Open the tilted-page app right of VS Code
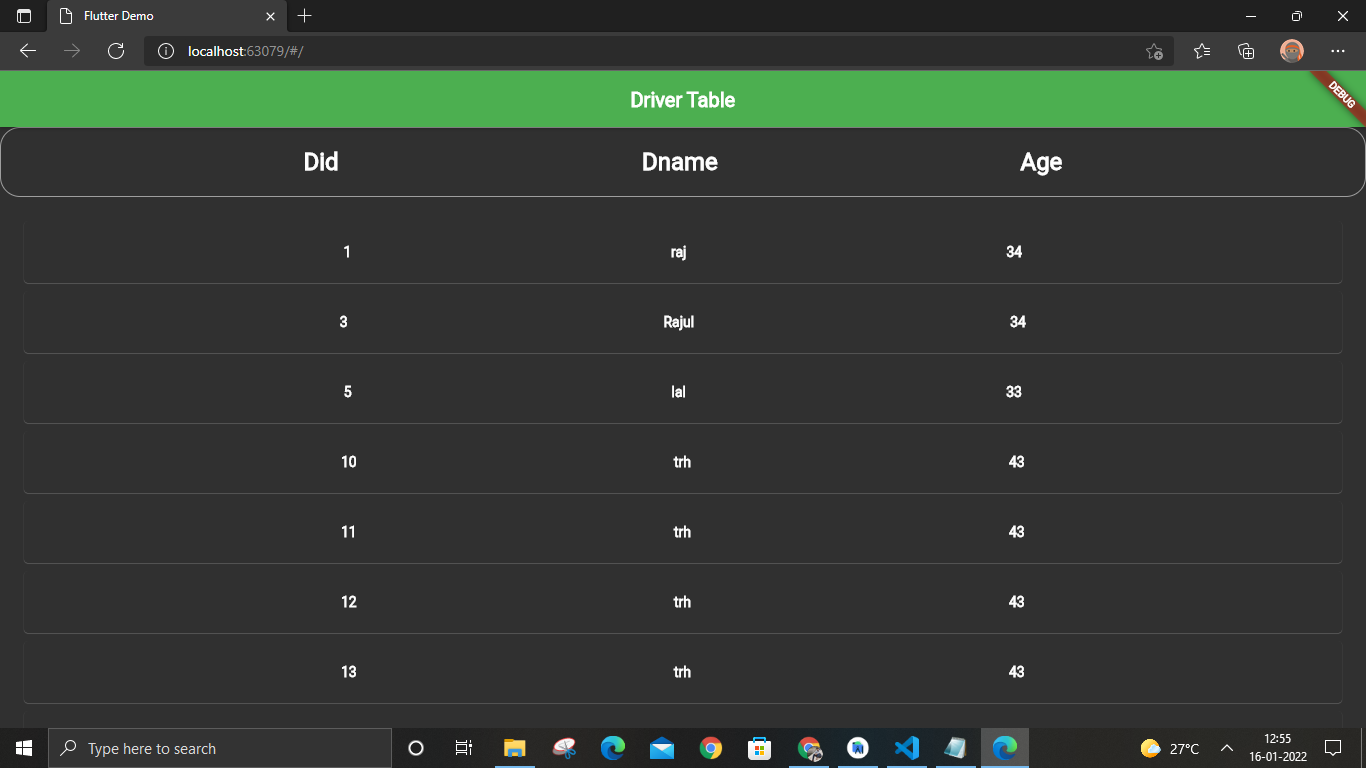The height and width of the screenshot is (768, 1366). pyautogui.click(x=956, y=748)
